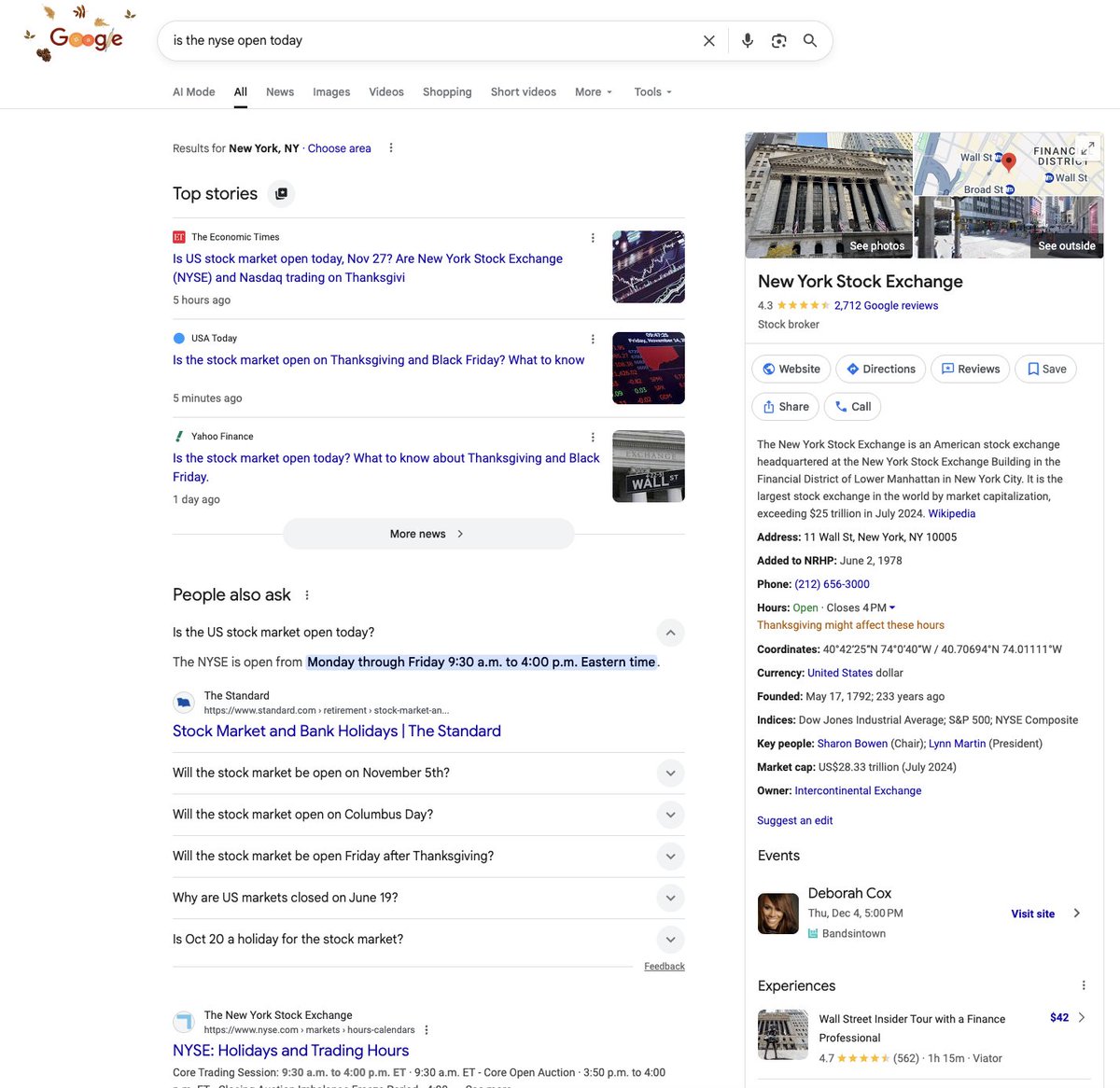The width and height of the screenshot is (1120, 1088).
Task: Open options for the Yahoo Finance story
Action: [593, 437]
